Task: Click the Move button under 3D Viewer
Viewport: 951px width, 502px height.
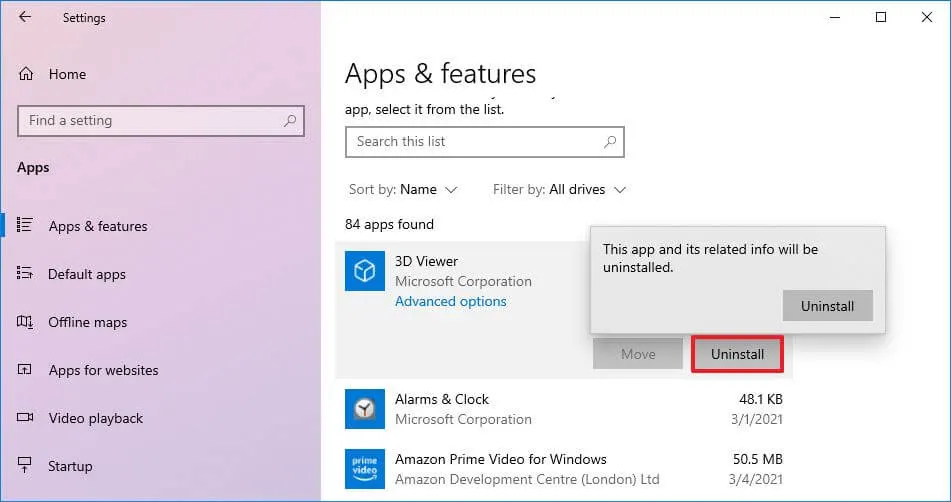Action: point(638,354)
